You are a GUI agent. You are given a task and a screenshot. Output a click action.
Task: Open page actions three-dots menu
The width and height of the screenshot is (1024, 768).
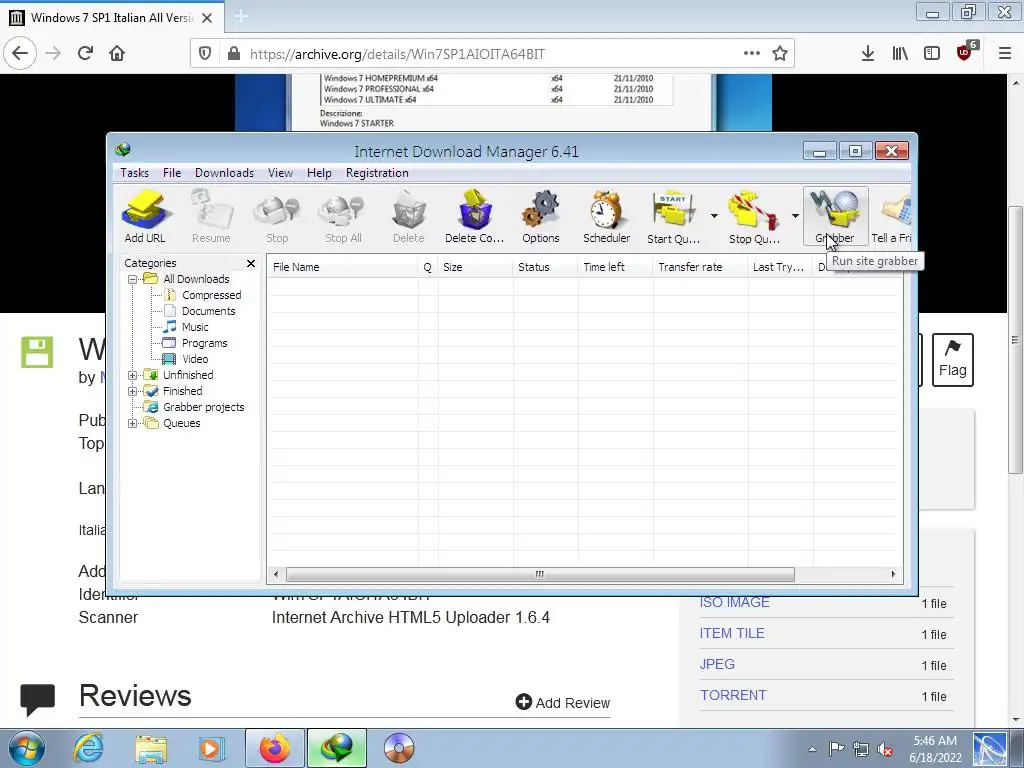pos(752,54)
